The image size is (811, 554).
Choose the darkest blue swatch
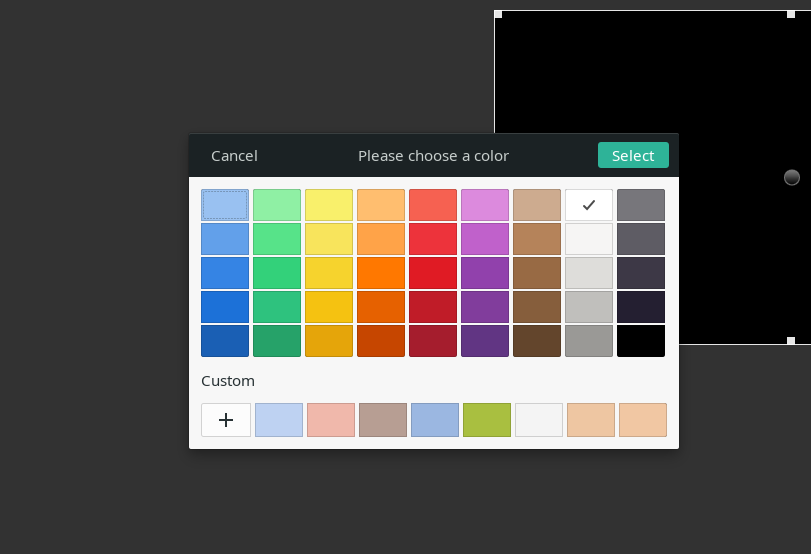coord(225,341)
